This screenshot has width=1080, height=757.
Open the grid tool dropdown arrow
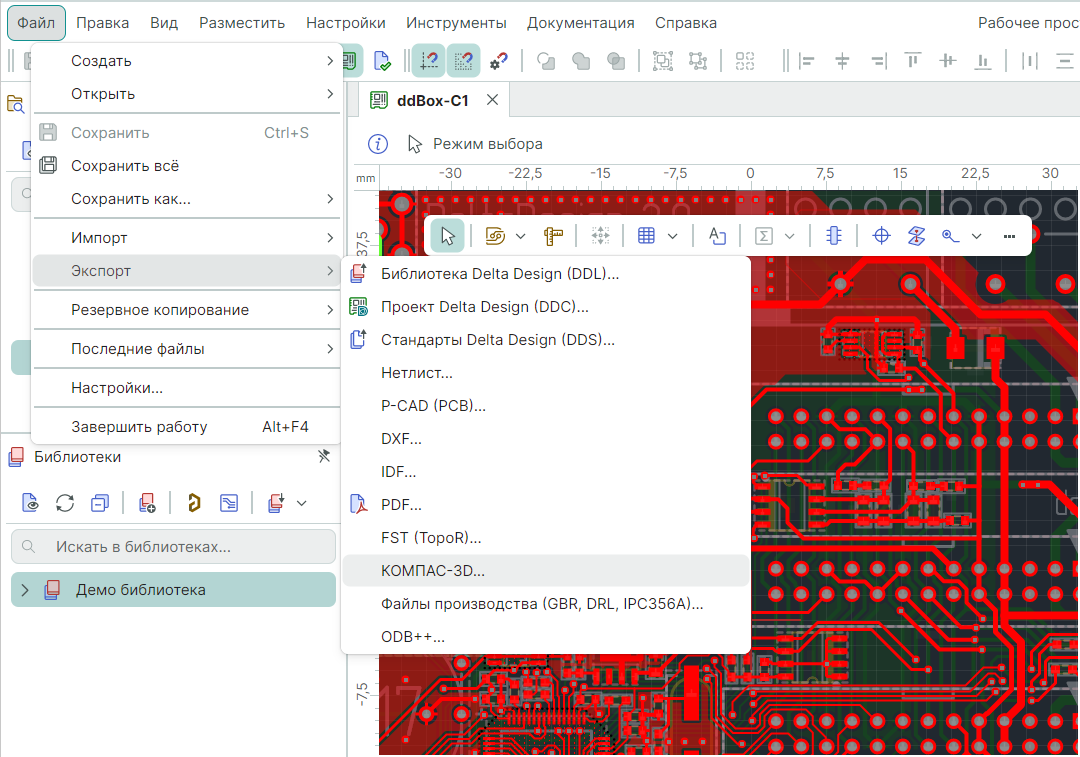point(673,236)
